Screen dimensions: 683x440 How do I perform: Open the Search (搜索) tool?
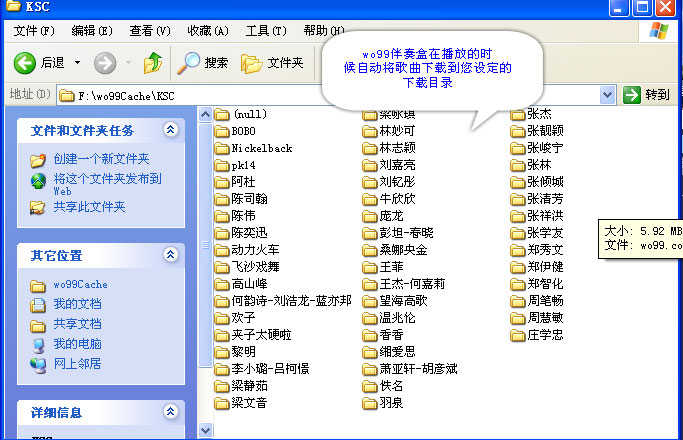(203, 63)
